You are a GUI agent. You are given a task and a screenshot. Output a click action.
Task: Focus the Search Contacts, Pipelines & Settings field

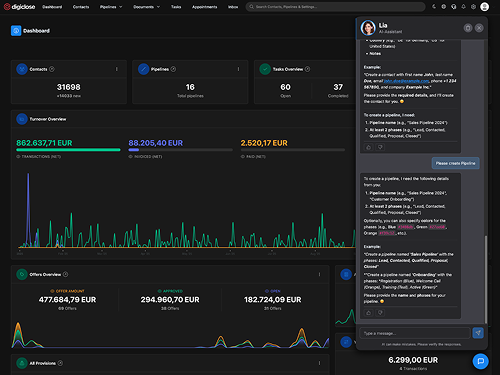[335, 7]
